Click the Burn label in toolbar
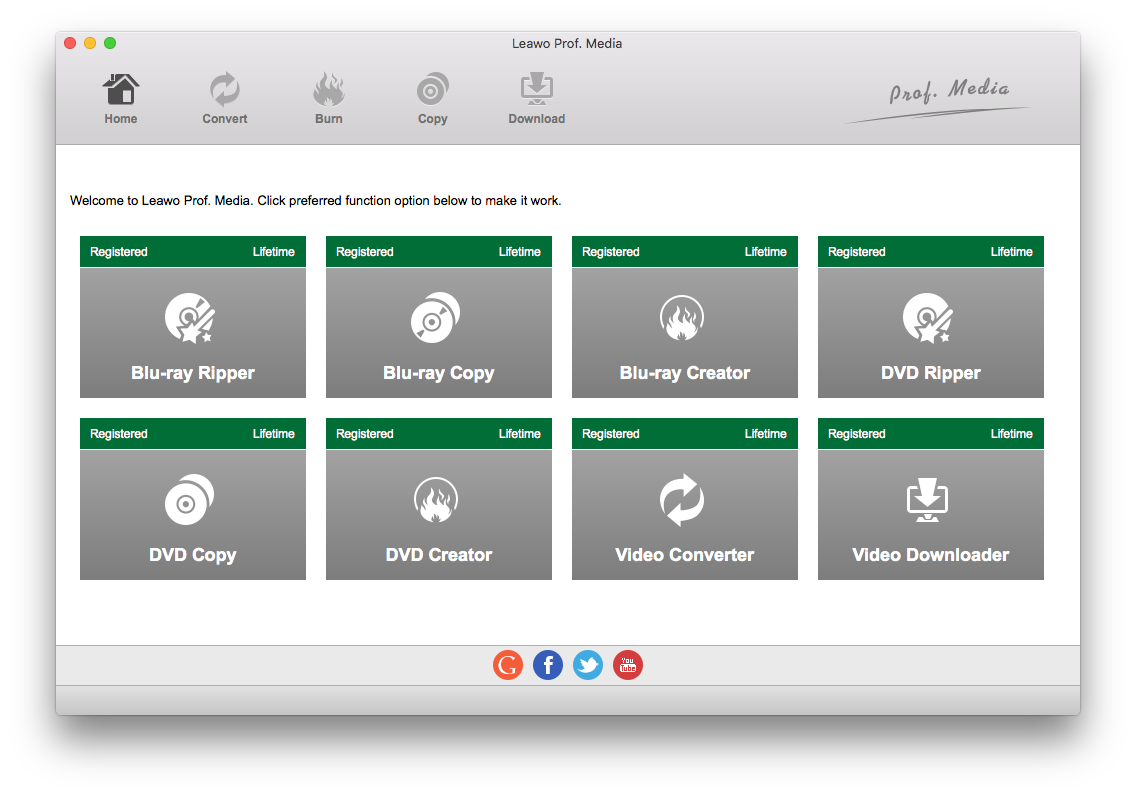This screenshot has width=1136, height=795. coord(328,119)
